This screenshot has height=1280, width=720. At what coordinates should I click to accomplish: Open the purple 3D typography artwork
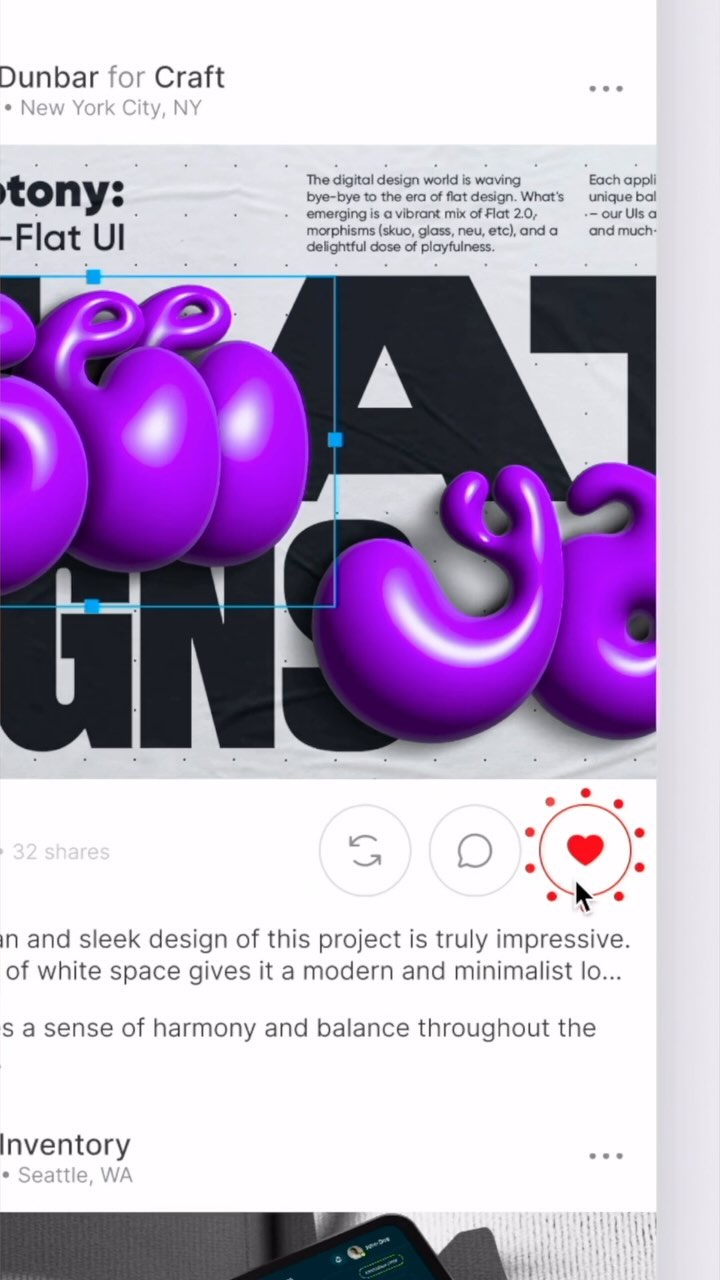pos(328,461)
